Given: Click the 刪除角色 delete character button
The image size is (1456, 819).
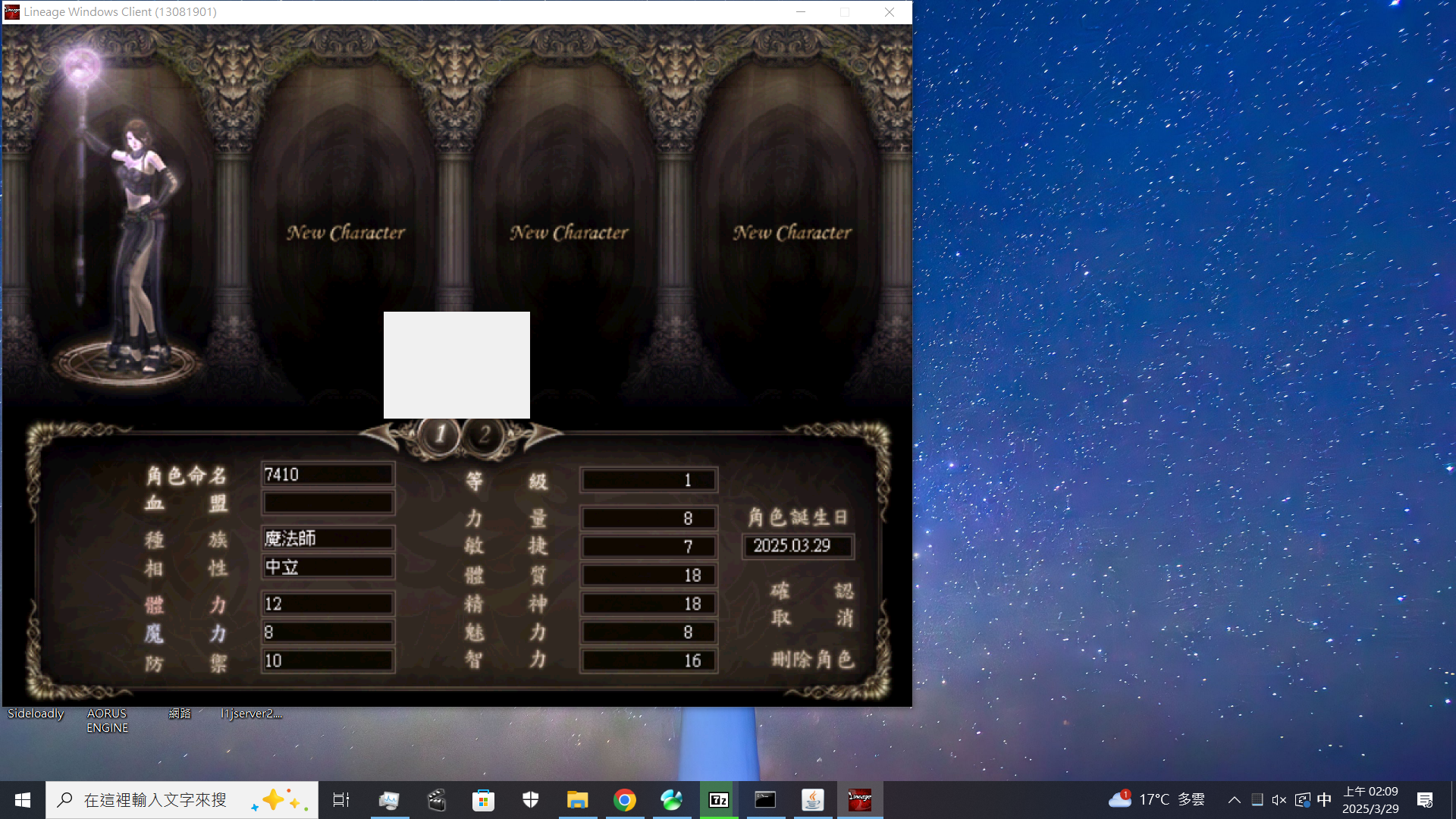Looking at the screenshot, I should tap(813, 660).
